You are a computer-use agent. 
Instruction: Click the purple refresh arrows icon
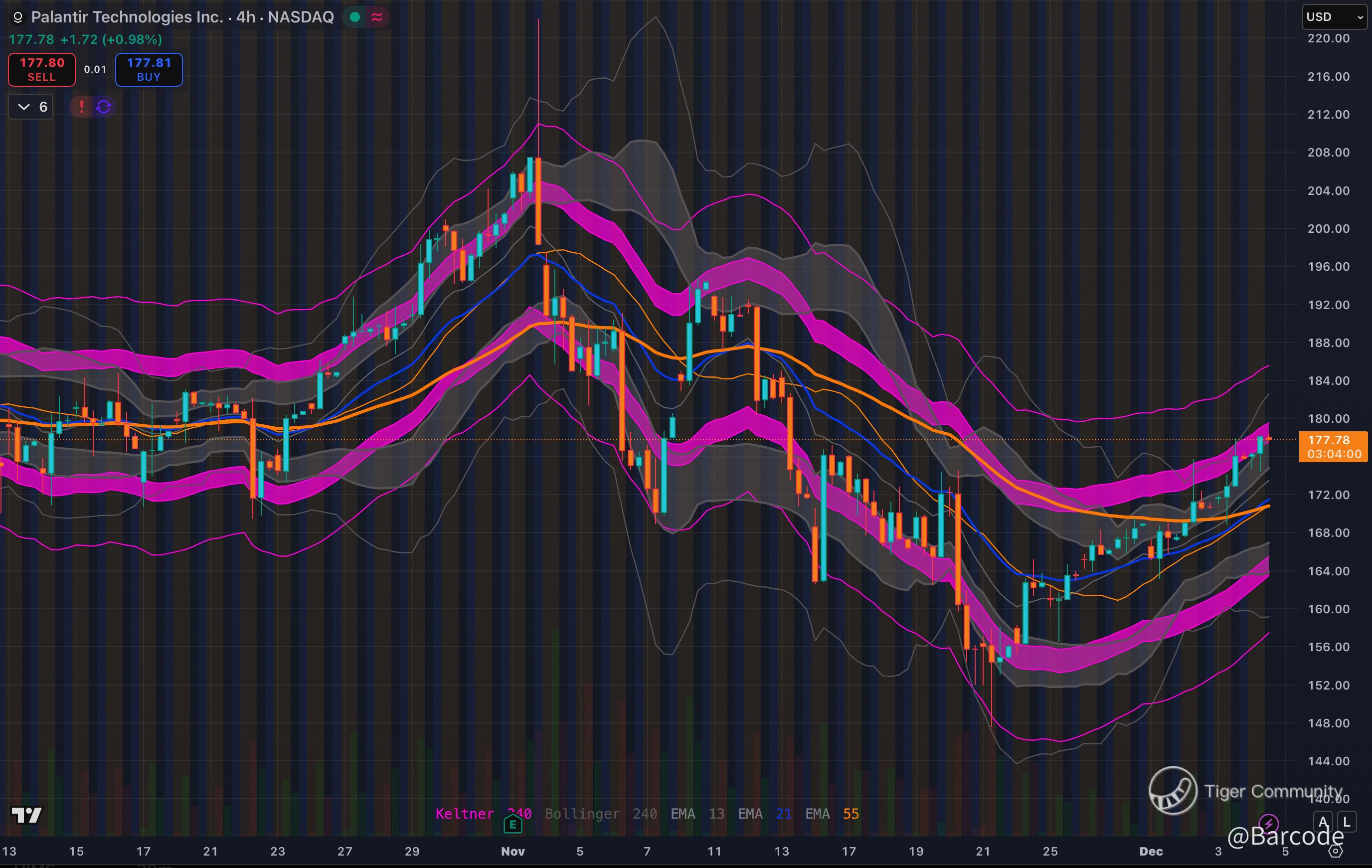[104, 107]
